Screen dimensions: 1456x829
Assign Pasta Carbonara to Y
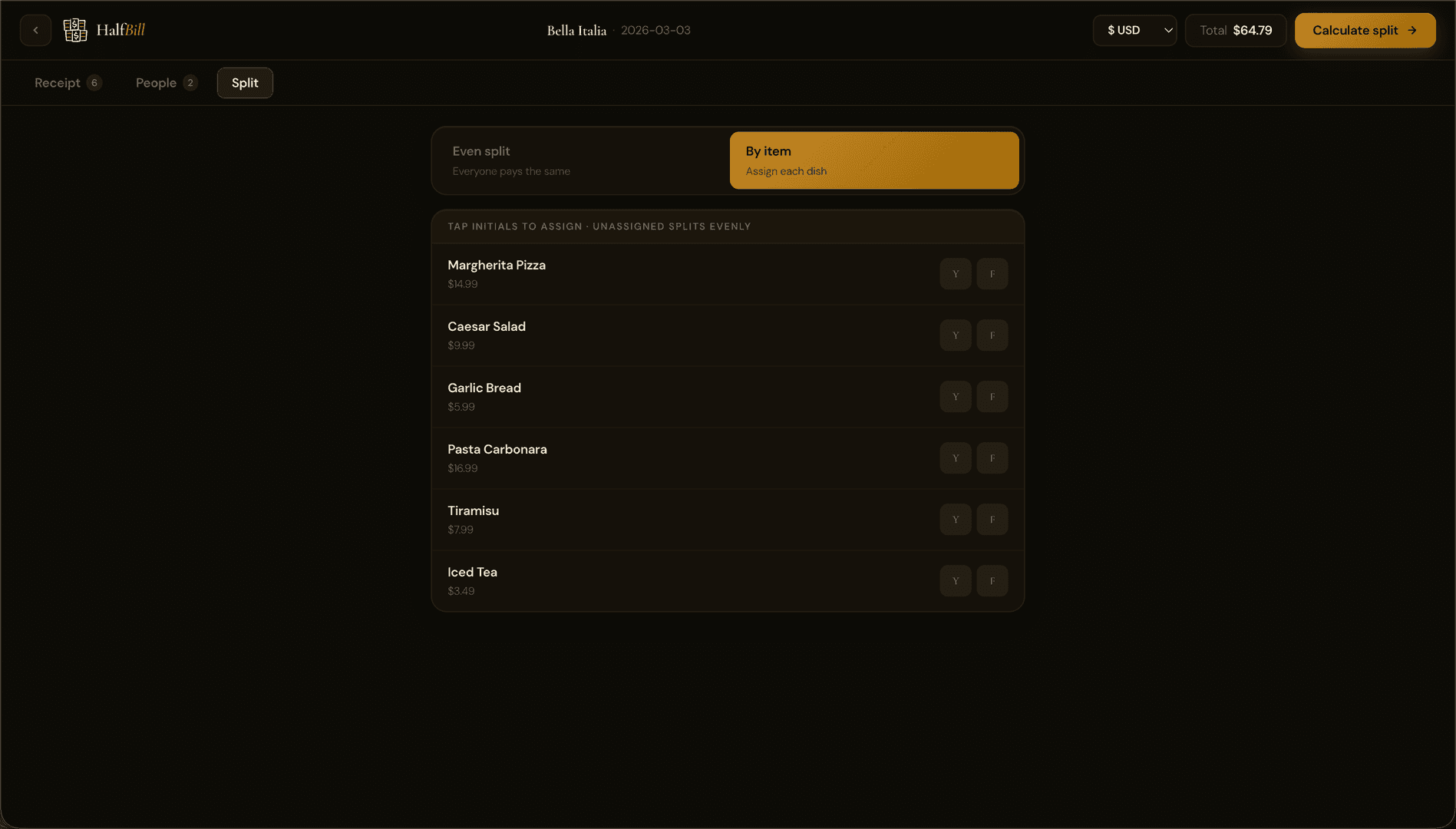click(x=956, y=458)
